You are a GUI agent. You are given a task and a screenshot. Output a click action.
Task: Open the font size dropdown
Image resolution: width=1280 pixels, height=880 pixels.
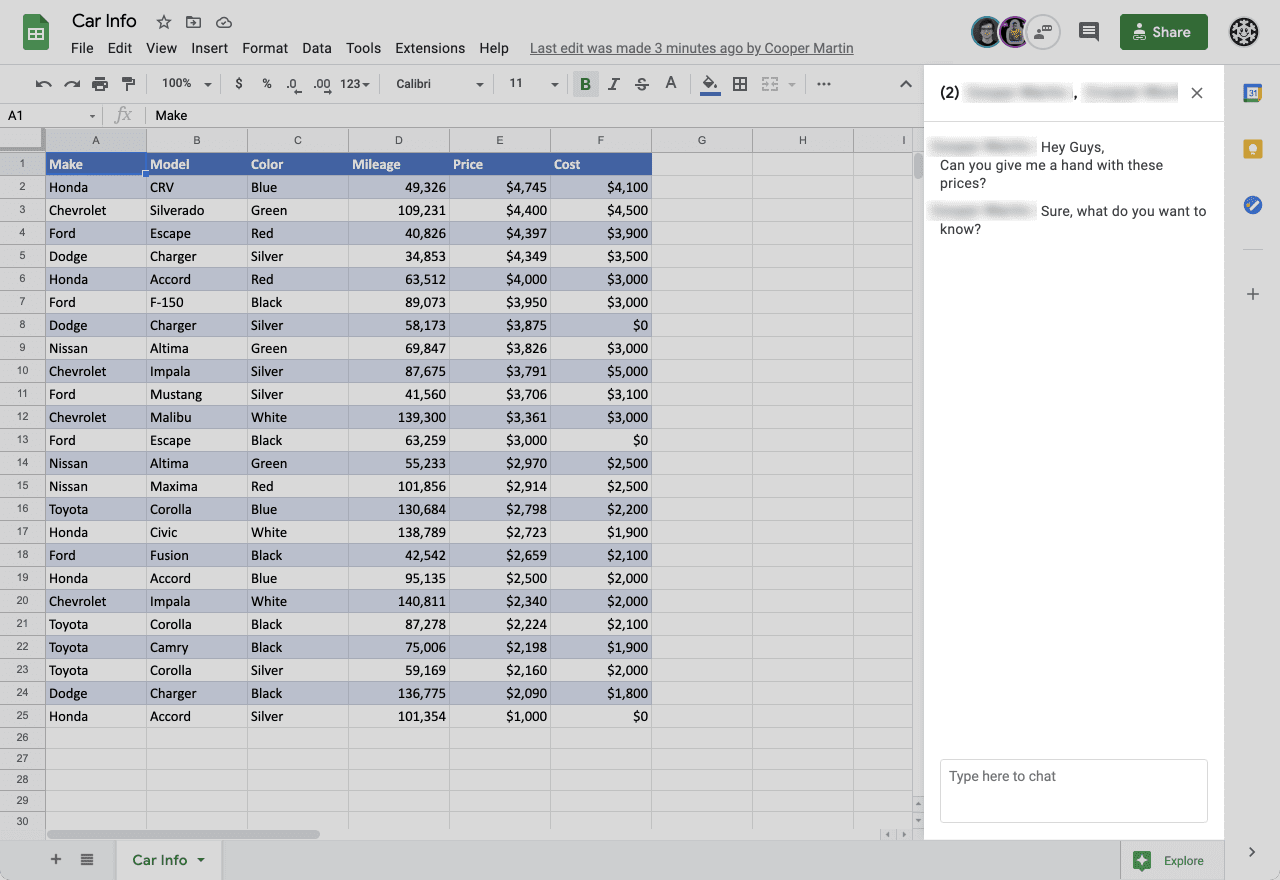click(530, 84)
